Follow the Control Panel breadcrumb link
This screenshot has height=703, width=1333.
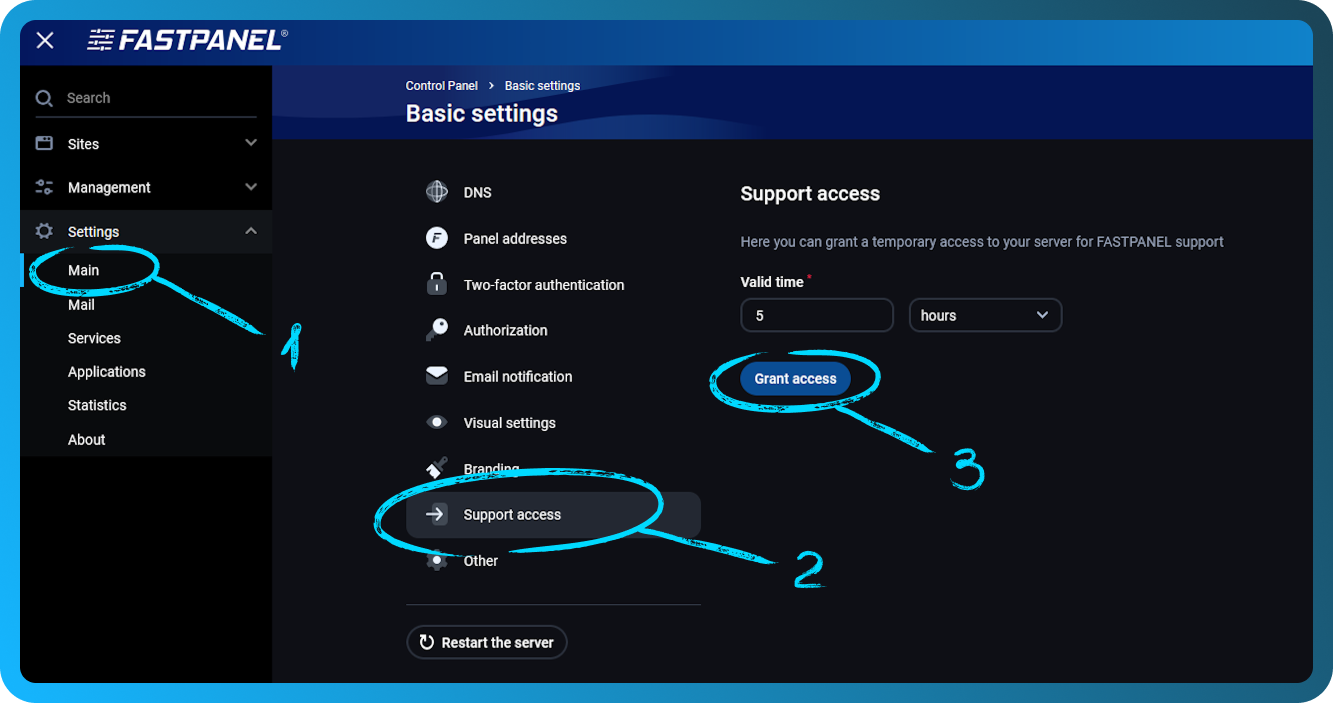coord(441,85)
